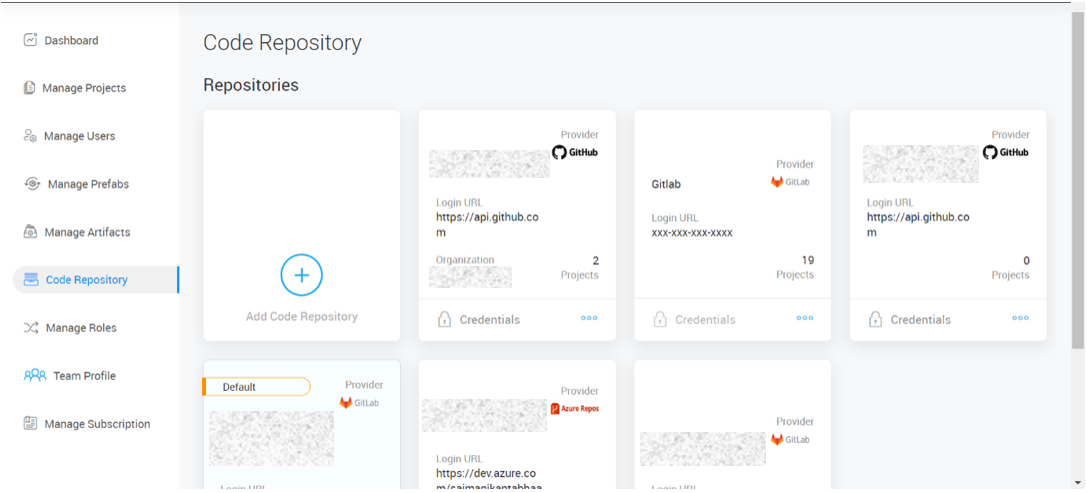
Task: Open three-dot menu on Gitlab card
Action: [x=805, y=319]
